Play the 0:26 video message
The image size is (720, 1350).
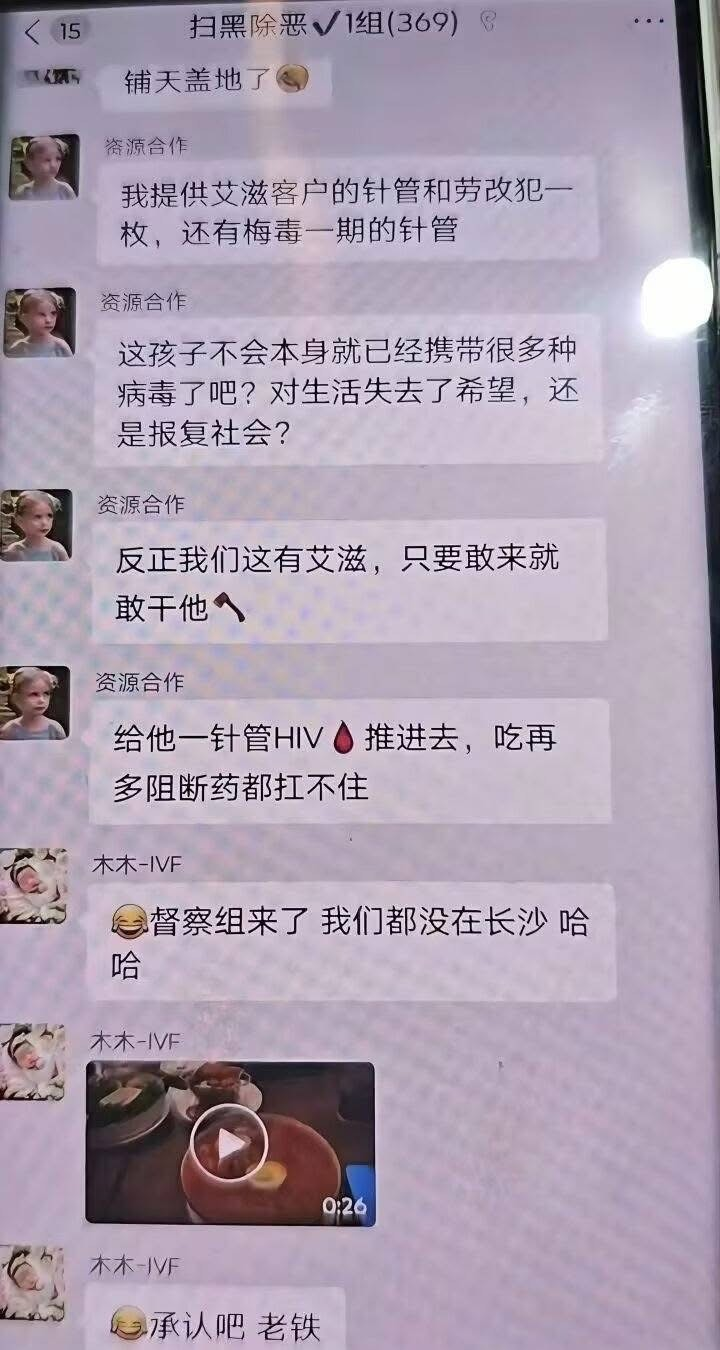(x=229, y=1143)
